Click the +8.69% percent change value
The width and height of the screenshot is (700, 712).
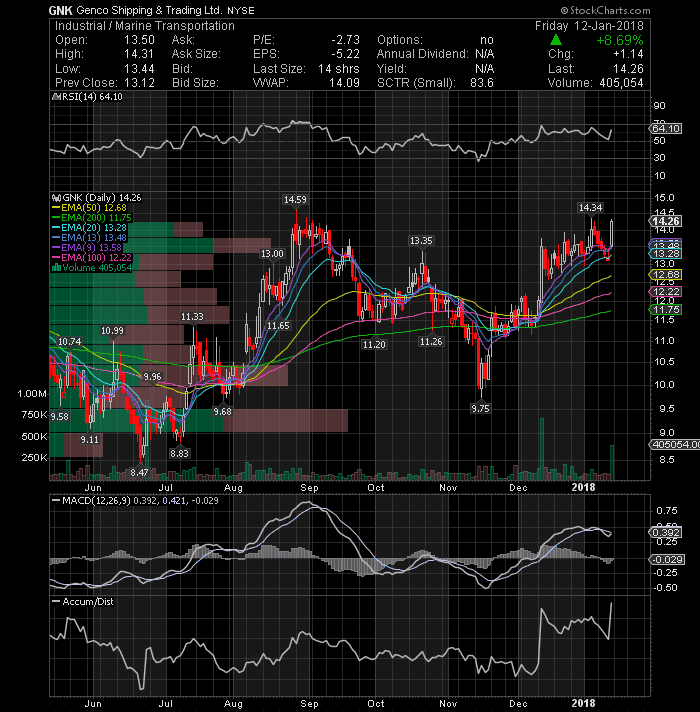tap(620, 40)
